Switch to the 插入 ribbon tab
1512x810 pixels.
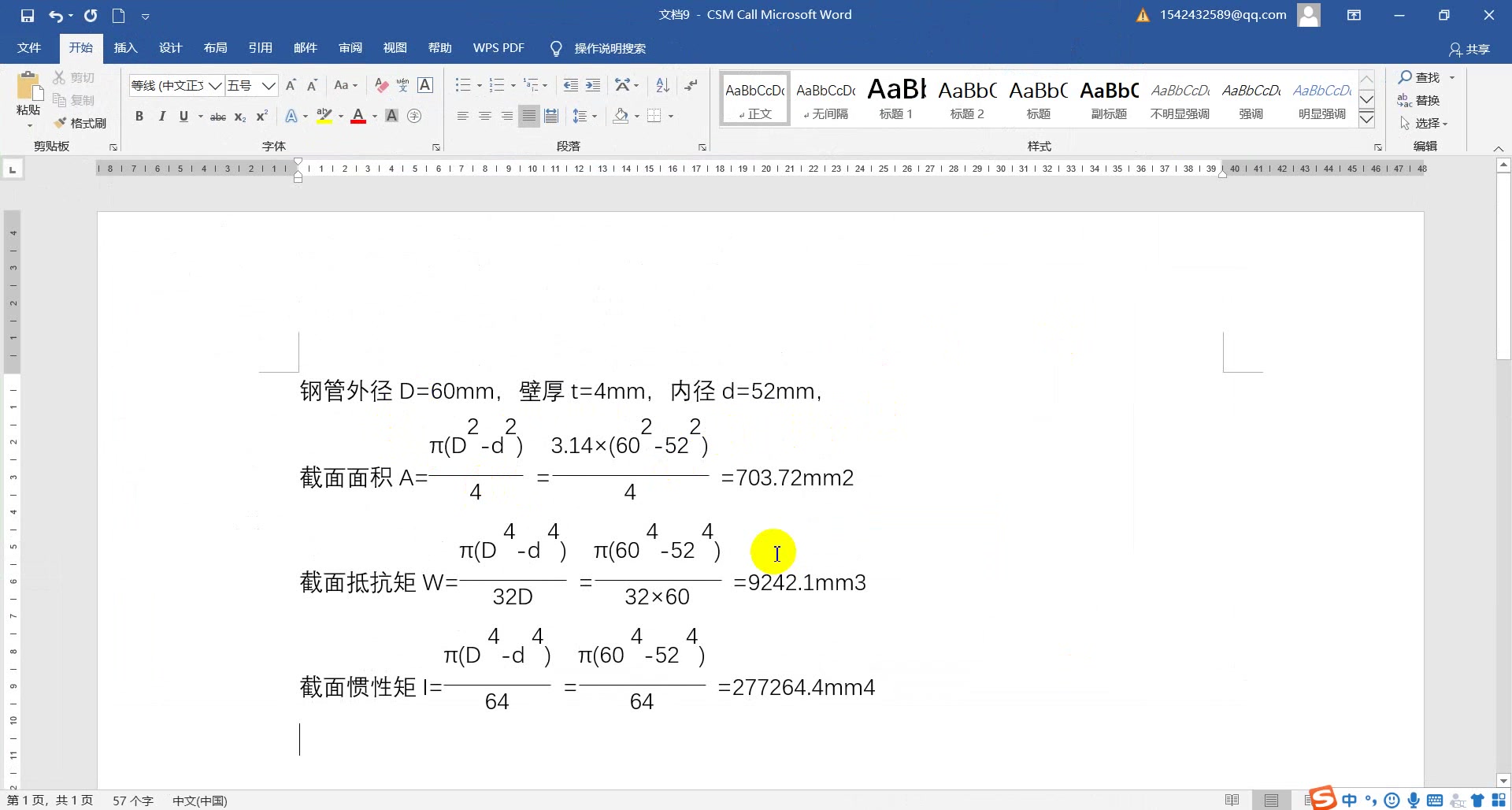[x=125, y=47]
